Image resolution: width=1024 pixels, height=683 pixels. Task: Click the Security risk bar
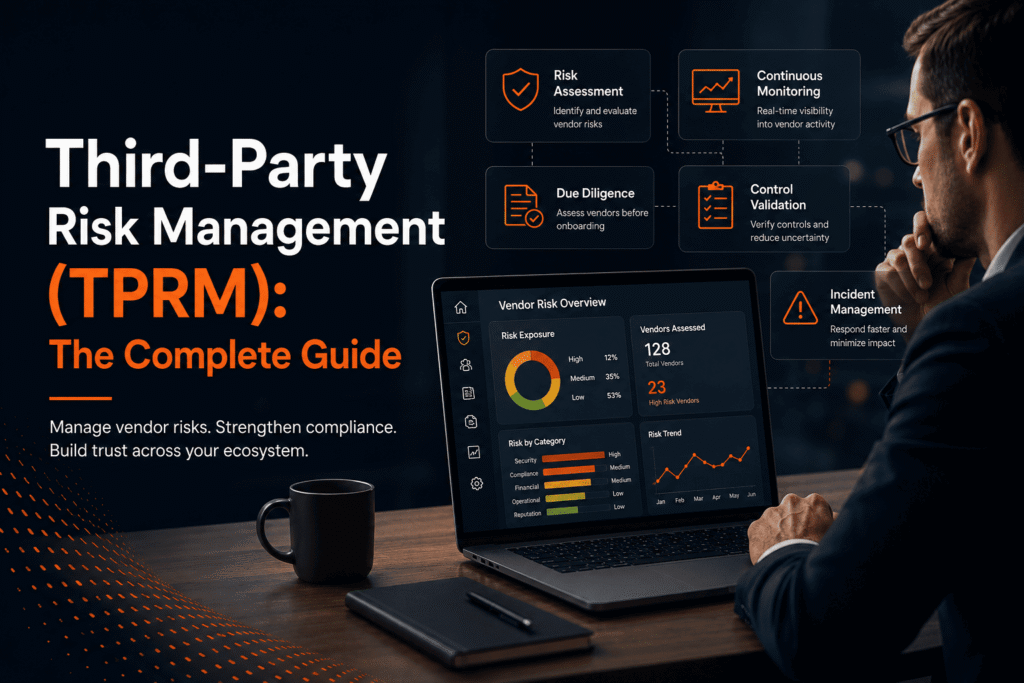point(573,457)
